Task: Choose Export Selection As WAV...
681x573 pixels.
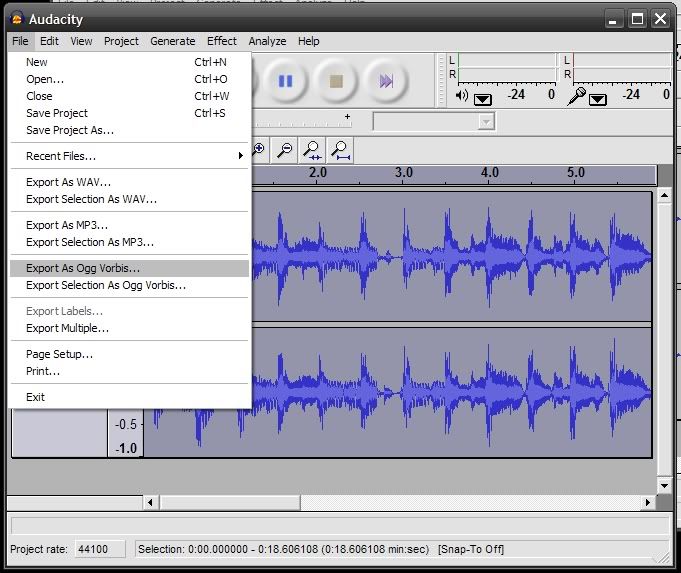Action: 129,199
